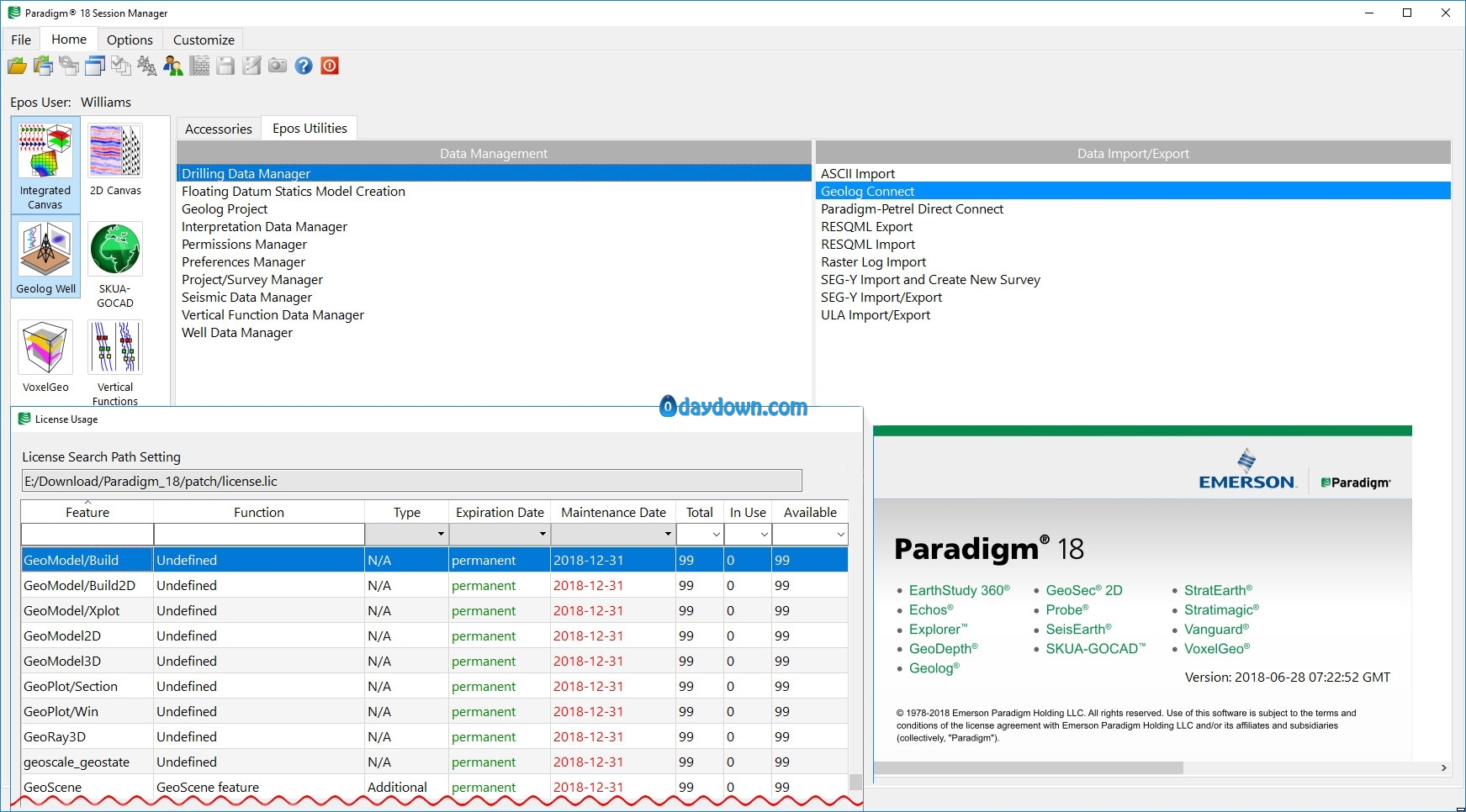The width and height of the screenshot is (1466, 812).
Task: Open help via blue question mark icon
Action: [304, 66]
